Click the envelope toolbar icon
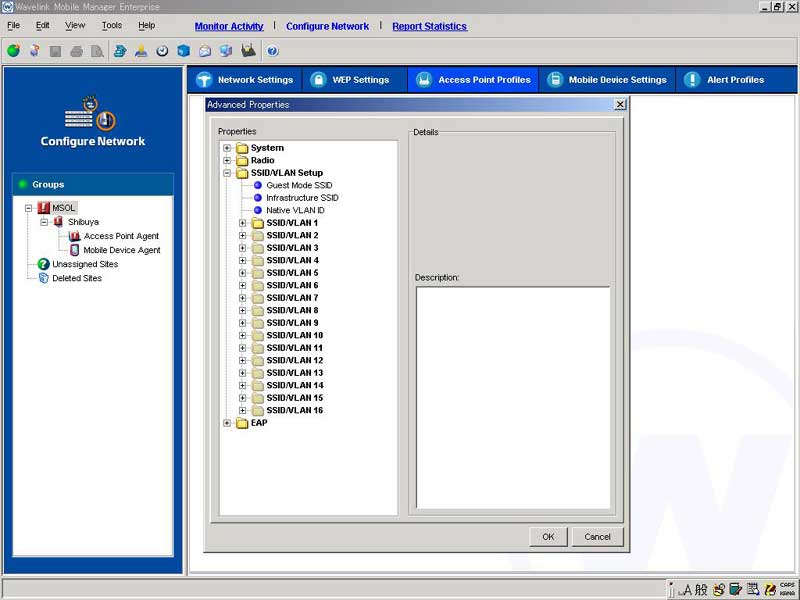800x600 pixels. [x=205, y=51]
